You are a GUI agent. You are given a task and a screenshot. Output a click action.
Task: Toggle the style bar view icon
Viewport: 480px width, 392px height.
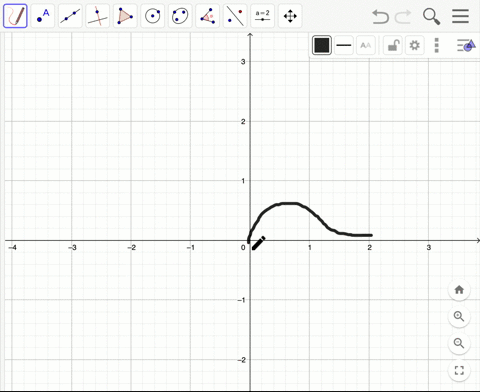[466, 45]
